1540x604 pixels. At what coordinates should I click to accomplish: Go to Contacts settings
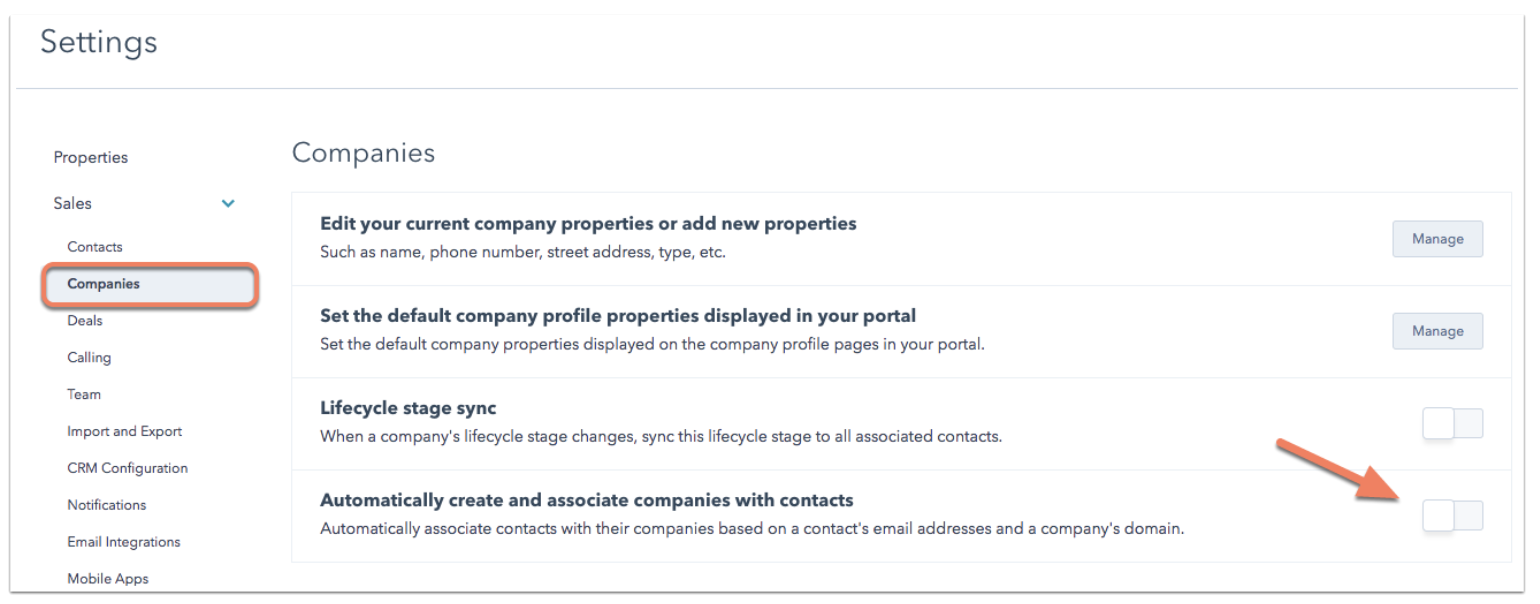point(95,247)
